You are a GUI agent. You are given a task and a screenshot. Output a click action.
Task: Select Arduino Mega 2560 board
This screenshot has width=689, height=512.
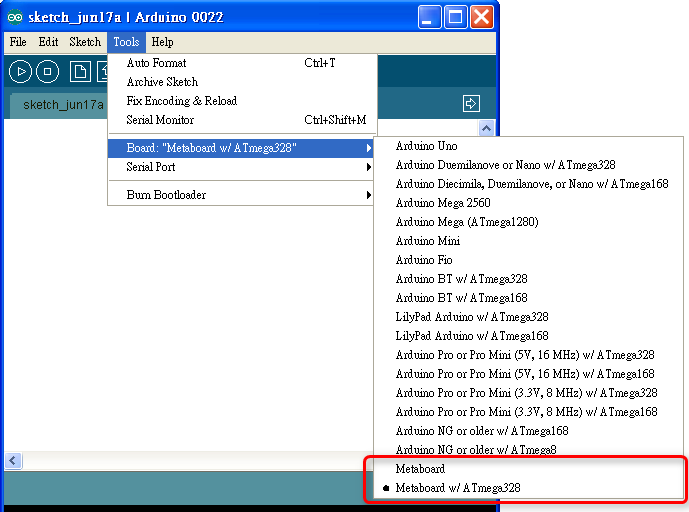pos(528,203)
